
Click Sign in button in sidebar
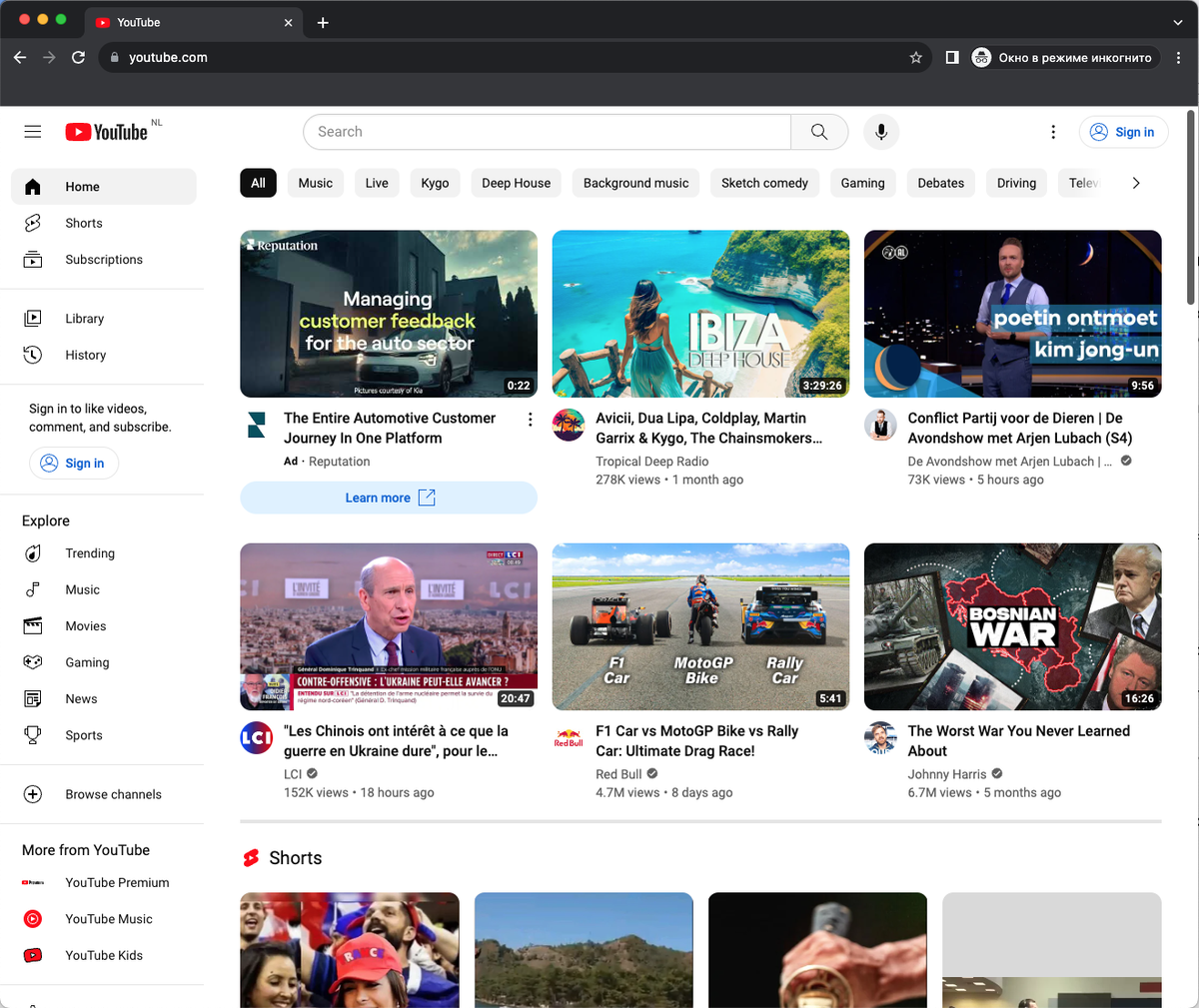pyautogui.click(x=73, y=464)
